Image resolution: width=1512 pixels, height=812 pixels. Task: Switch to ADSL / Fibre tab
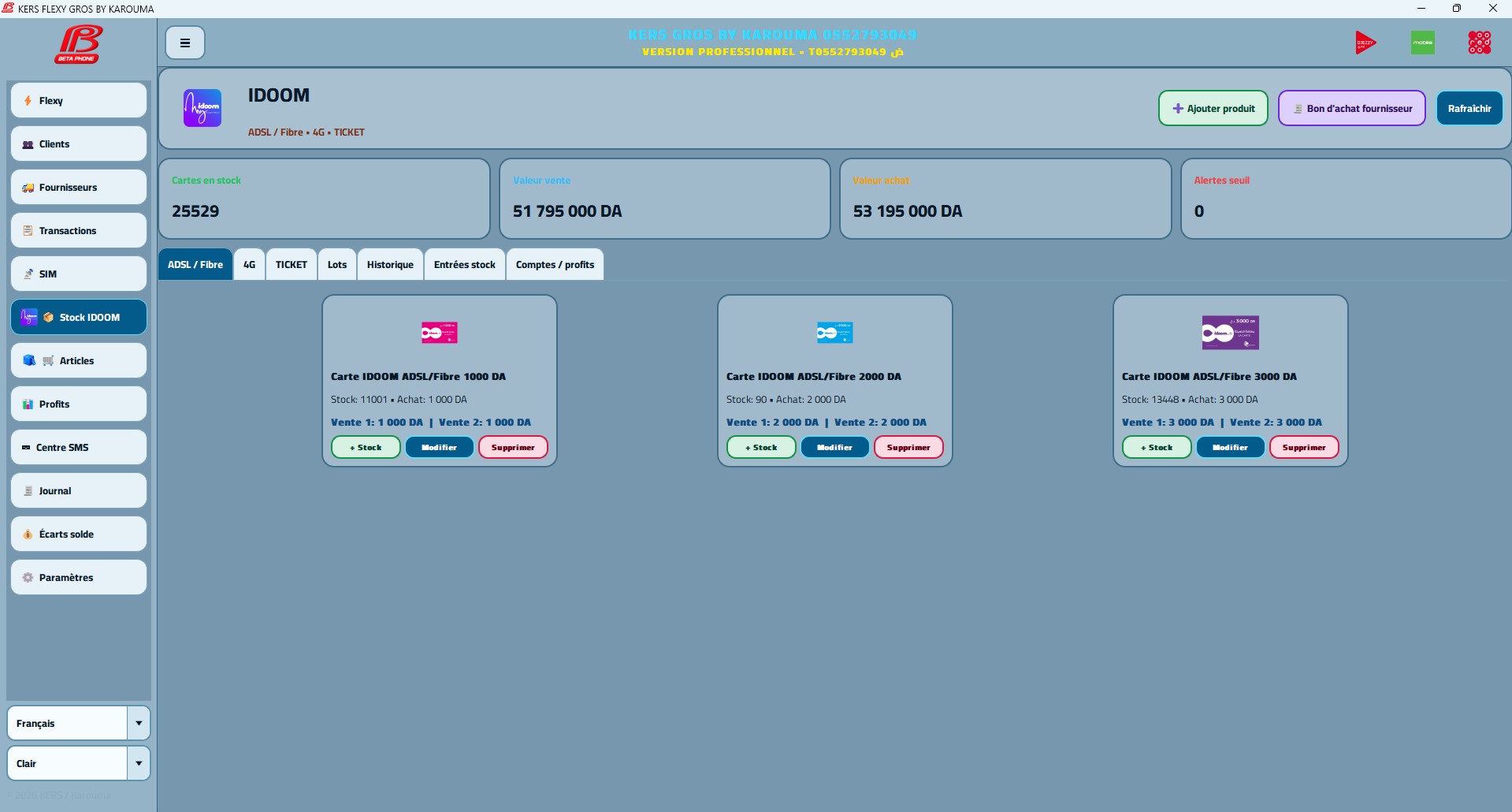(195, 264)
